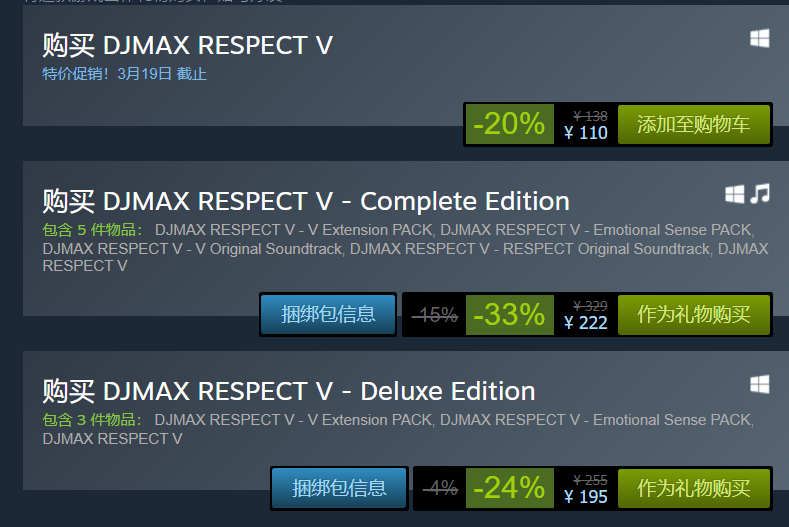
Task: Buy Deluxe Edition as a gift
Action: click(x=693, y=488)
